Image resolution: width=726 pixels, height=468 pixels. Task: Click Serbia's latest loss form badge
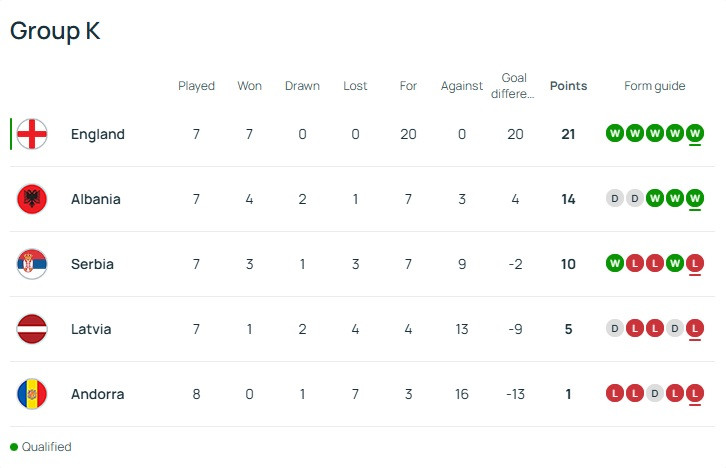tap(695, 264)
